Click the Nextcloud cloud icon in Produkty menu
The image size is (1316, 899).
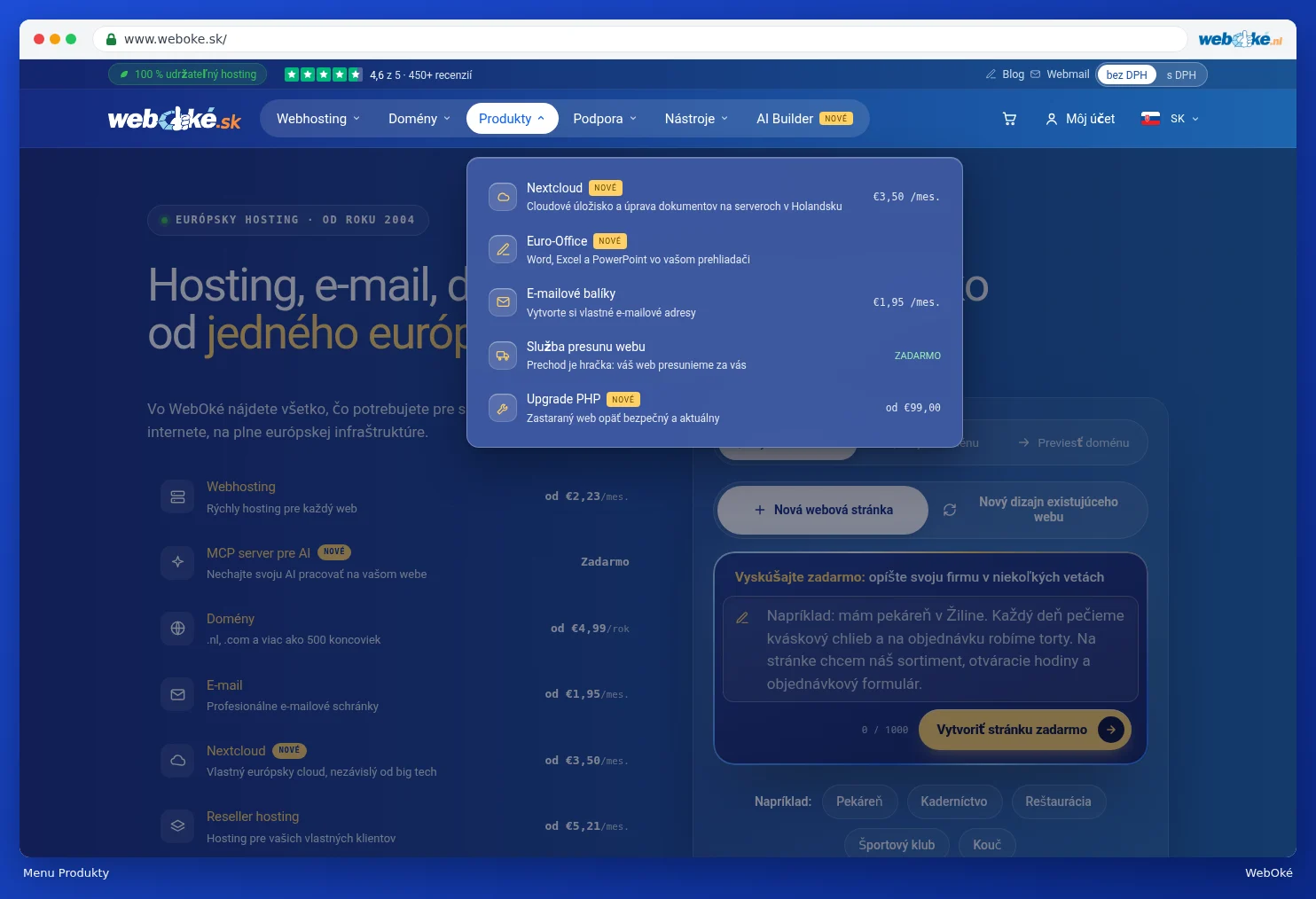tap(503, 197)
